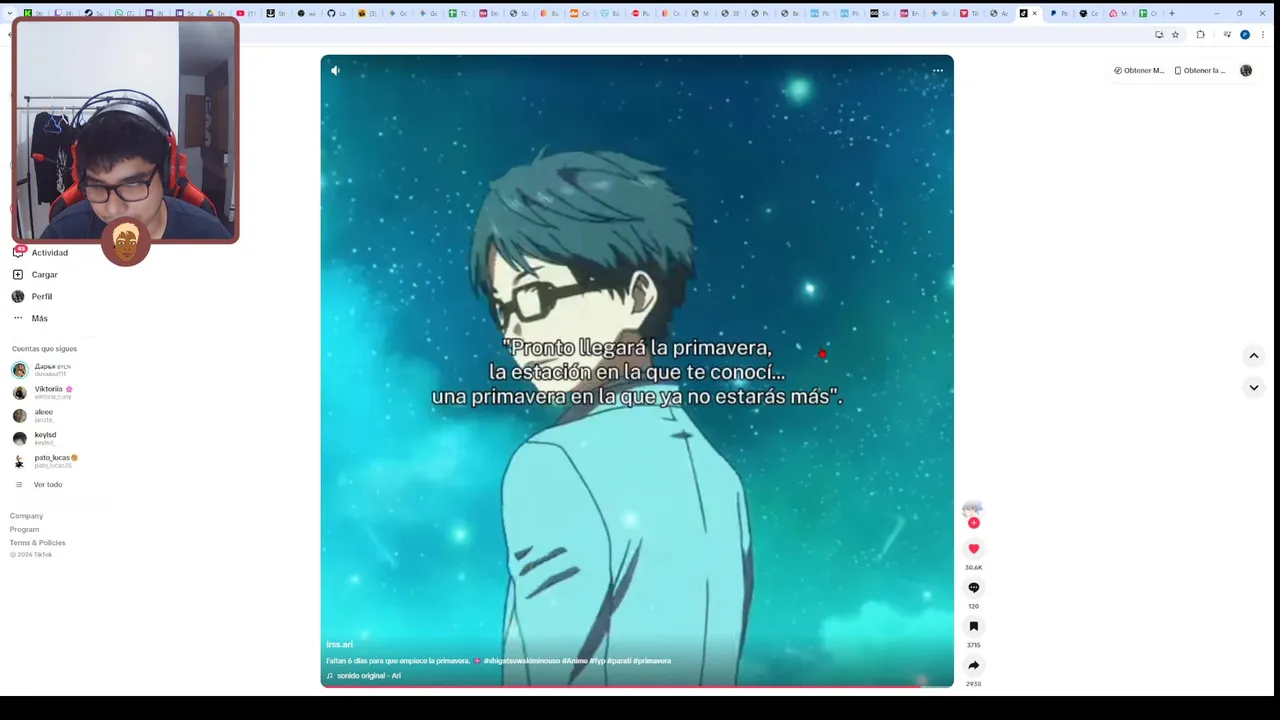The image size is (1280, 720).
Task: Click the Obtener la... app button
Action: pos(1199,71)
